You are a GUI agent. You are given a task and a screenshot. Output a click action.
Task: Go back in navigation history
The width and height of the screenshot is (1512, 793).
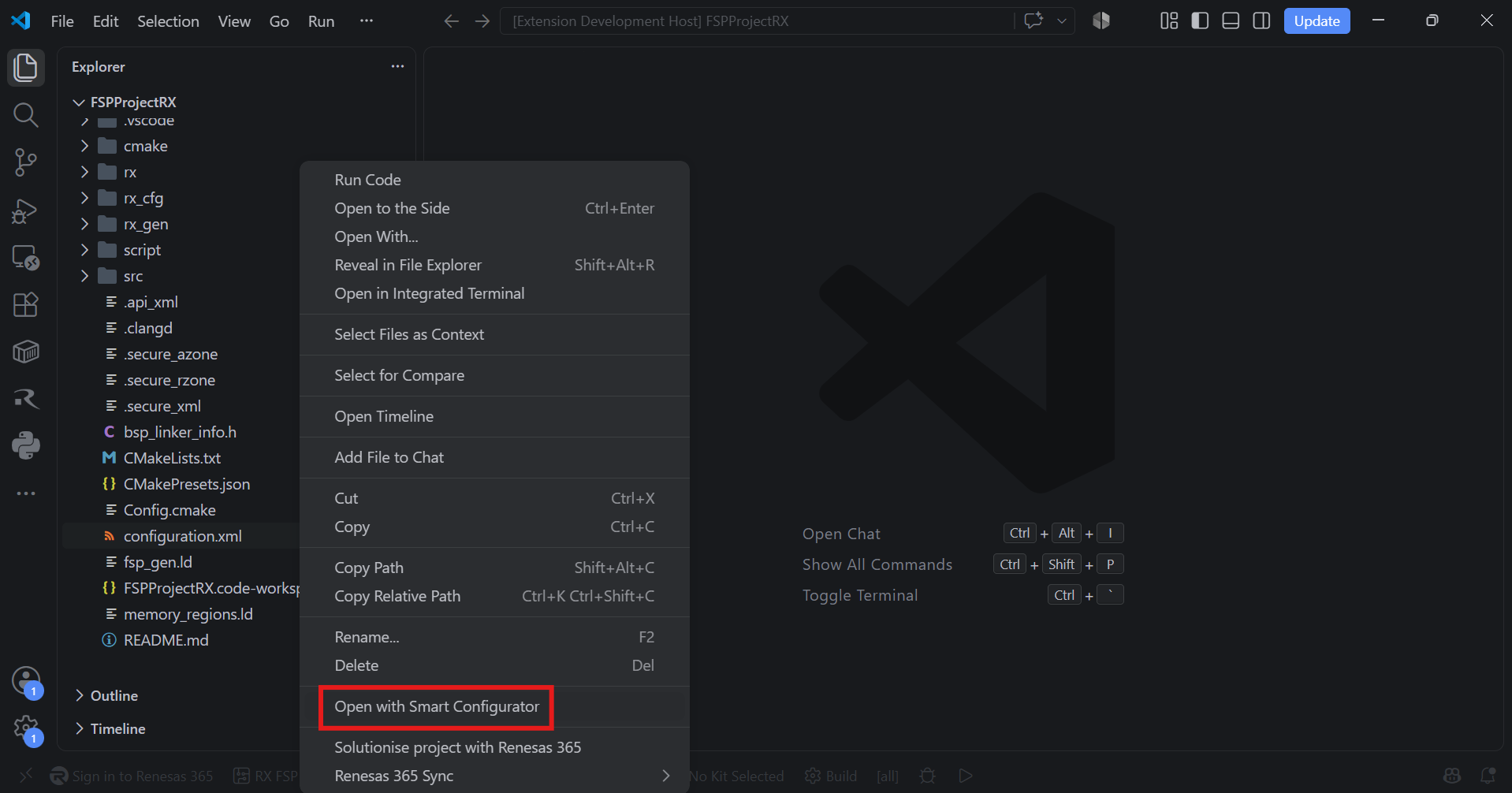point(451,21)
